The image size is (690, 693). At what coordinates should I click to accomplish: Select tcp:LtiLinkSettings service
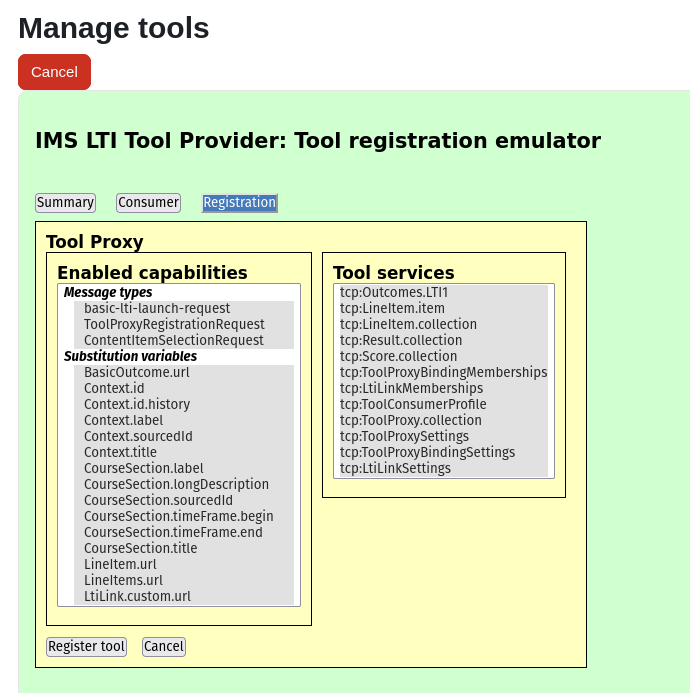coord(444,468)
